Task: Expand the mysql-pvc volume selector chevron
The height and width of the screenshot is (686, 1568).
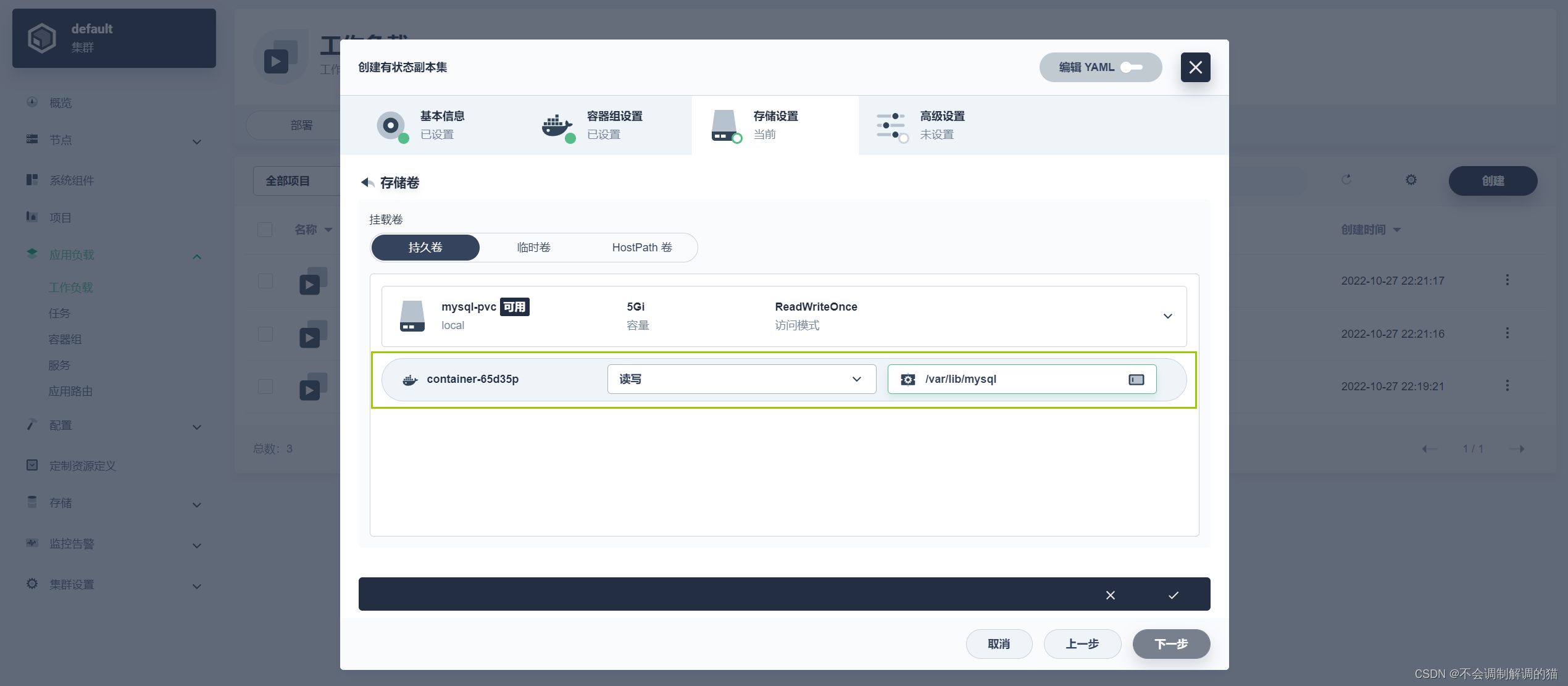Action: pyautogui.click(x=1167, y=316)
